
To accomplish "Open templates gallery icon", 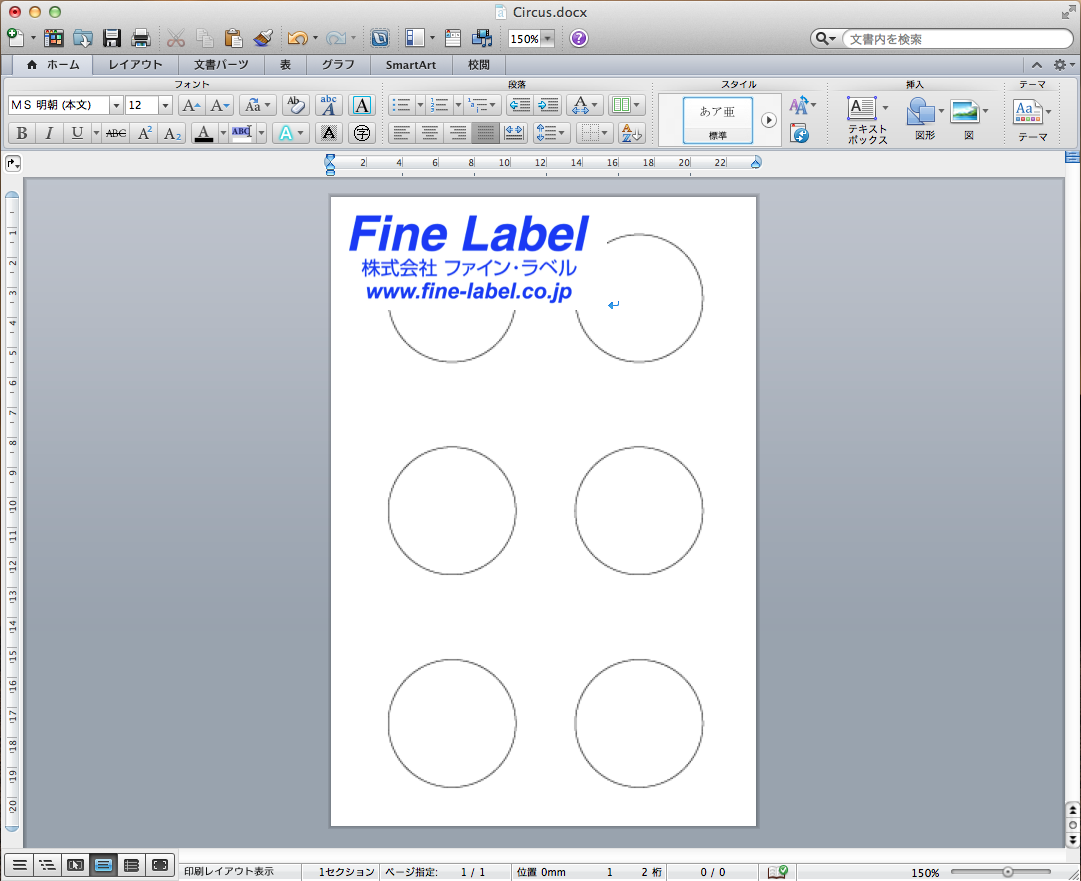I will tap(54, 38).
